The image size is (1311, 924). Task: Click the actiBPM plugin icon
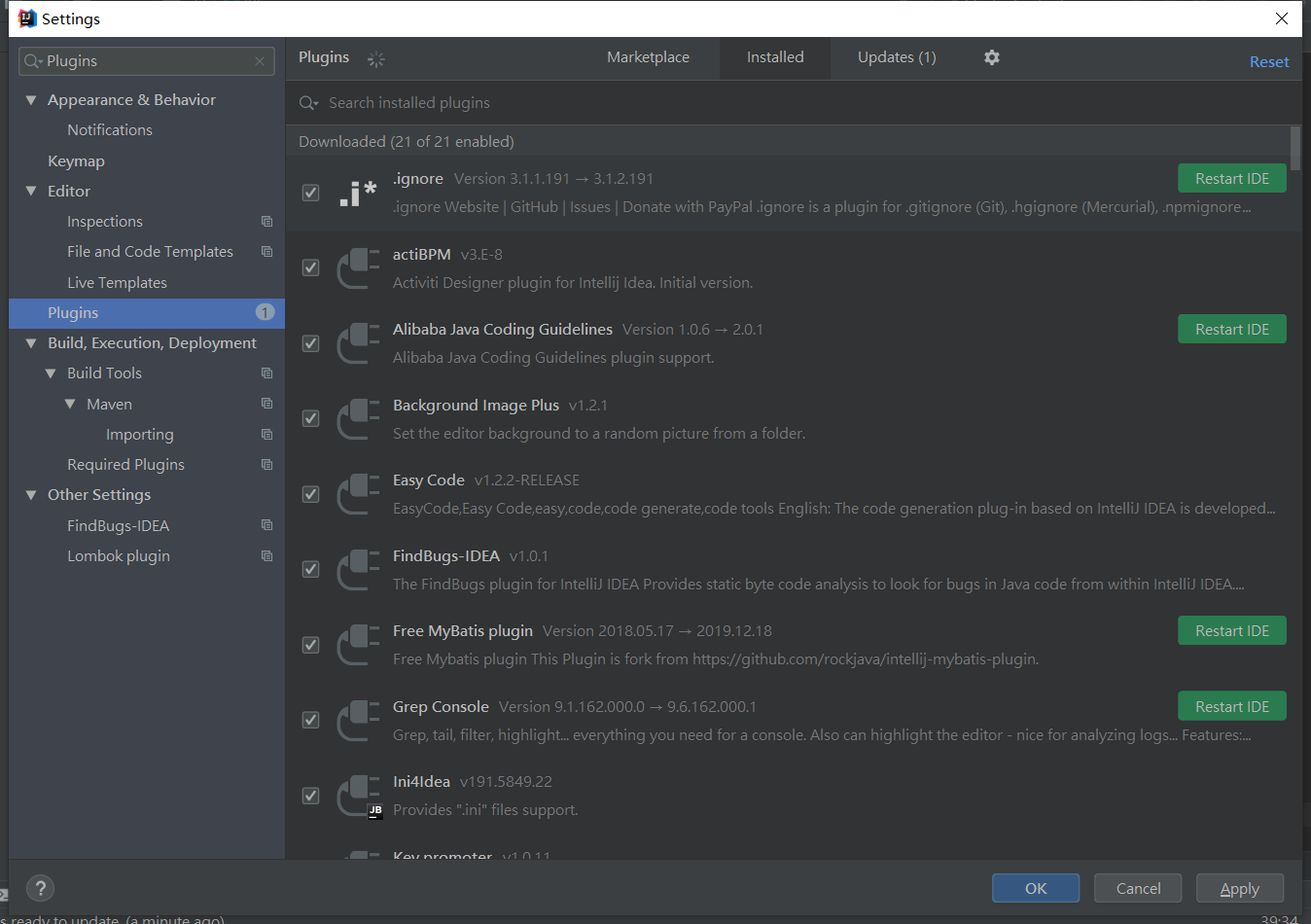[x=358, y=268]
